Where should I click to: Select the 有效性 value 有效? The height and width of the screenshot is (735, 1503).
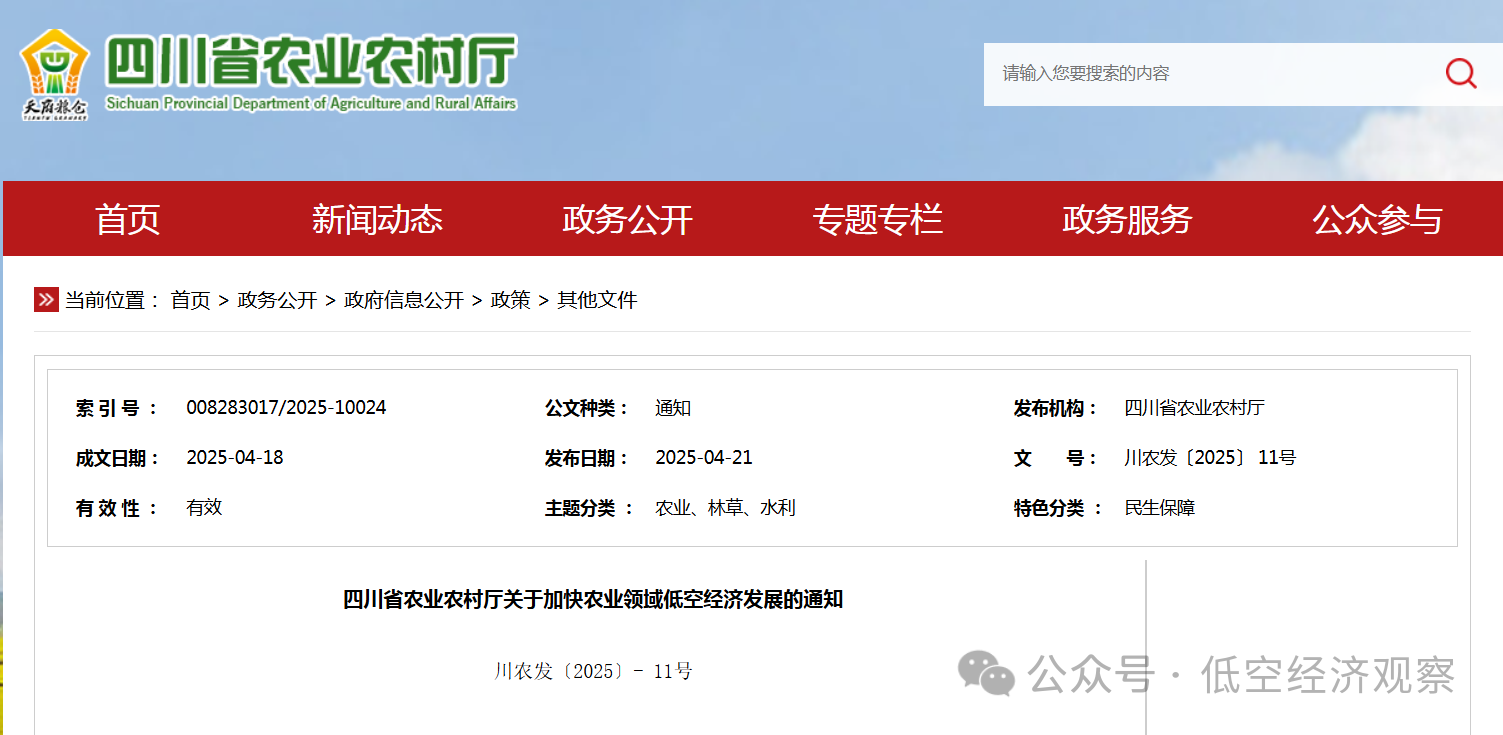[x=204, y=508]
